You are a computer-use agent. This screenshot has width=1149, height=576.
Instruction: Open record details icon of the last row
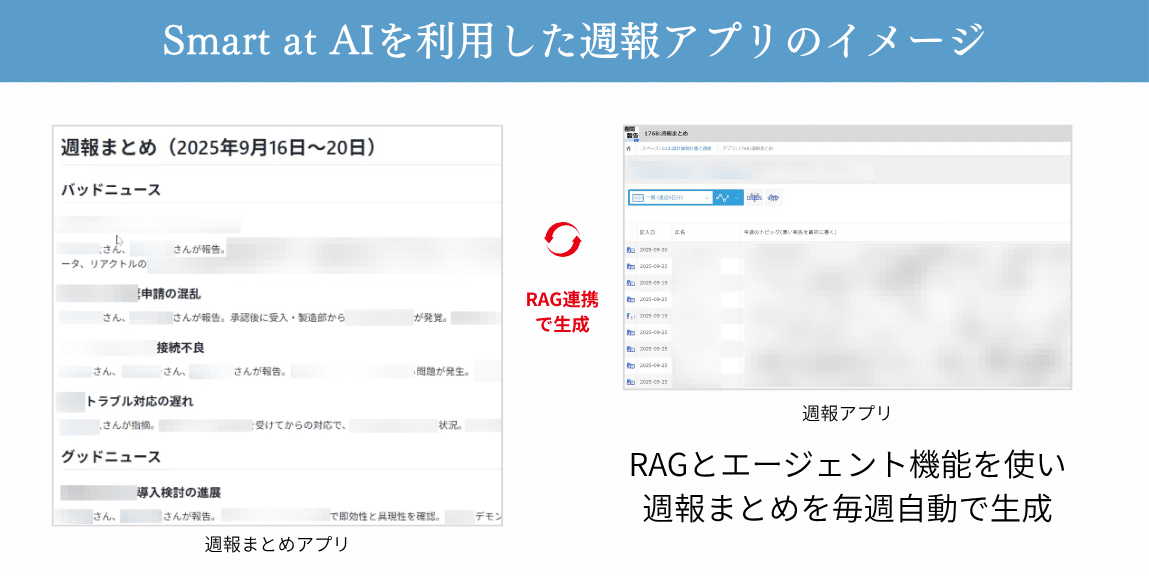coord(630,382)
